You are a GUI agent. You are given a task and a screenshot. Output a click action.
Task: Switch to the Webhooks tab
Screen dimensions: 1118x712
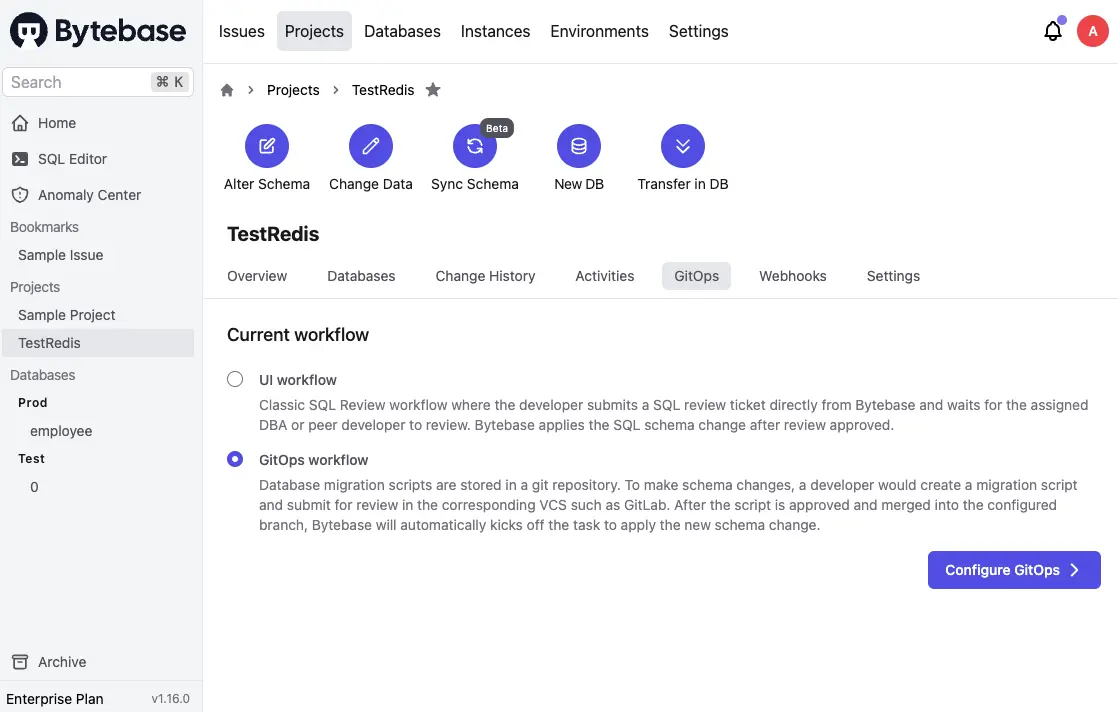coord(792,275)
